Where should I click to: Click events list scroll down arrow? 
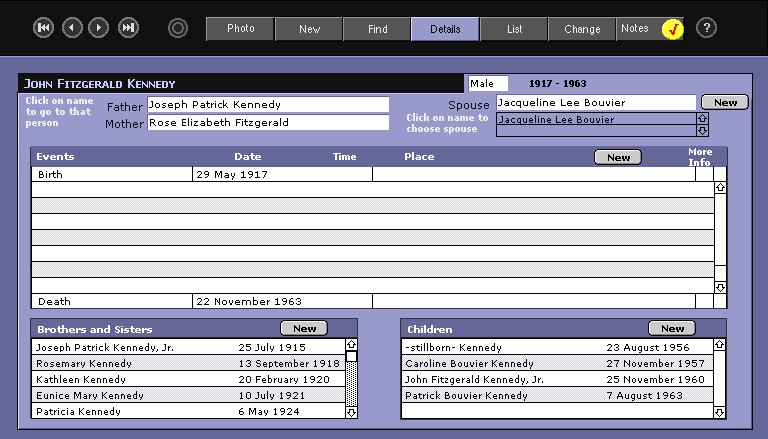(720, 287)
